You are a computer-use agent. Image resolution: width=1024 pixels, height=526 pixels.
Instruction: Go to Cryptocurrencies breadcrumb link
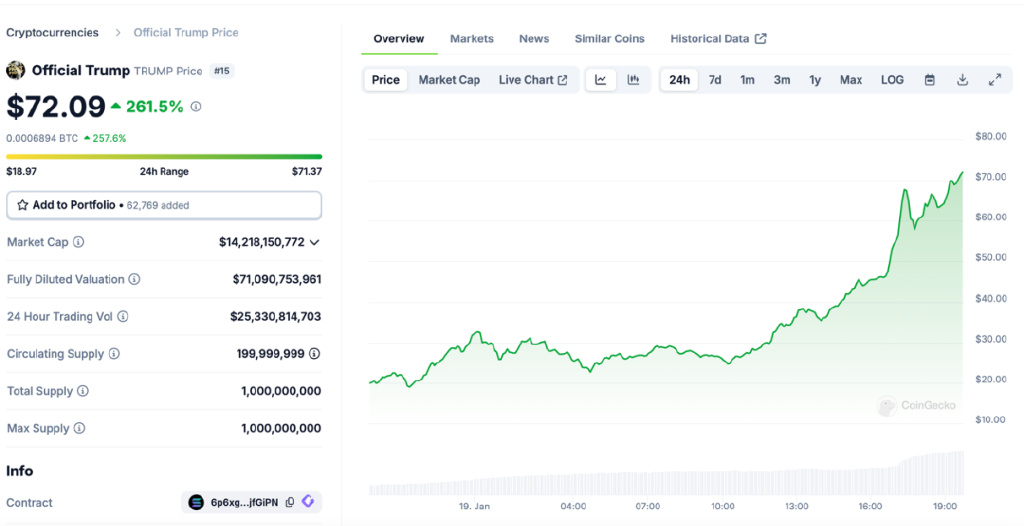(53, 32)
